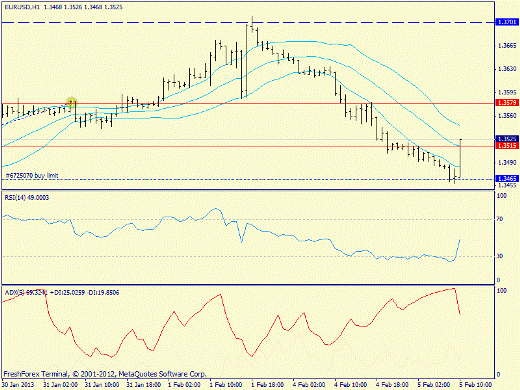
Task: Click the 5 Feb 02:00 time label
Action: click(434, 385)
